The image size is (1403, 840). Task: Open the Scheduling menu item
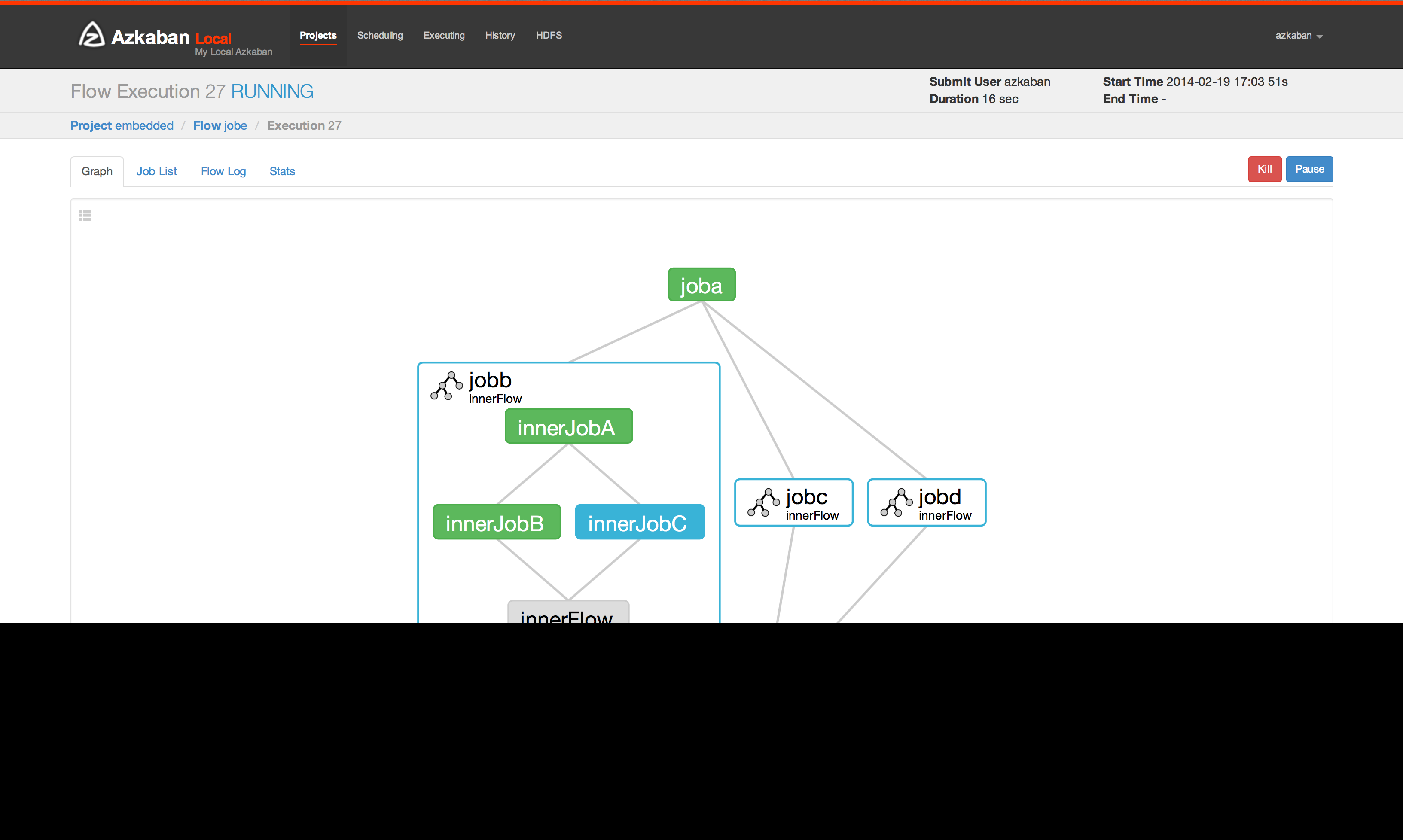point(379,36)
